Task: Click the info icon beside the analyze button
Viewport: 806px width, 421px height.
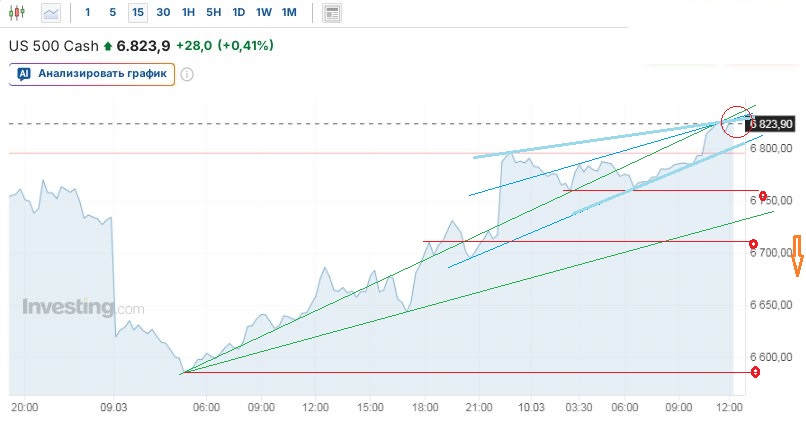Action: pyautogui.click(x=186, y=74)
